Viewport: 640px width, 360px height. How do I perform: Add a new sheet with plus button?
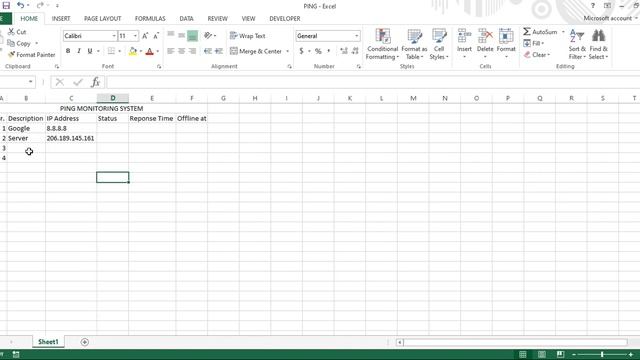click(x=84, y=342)
